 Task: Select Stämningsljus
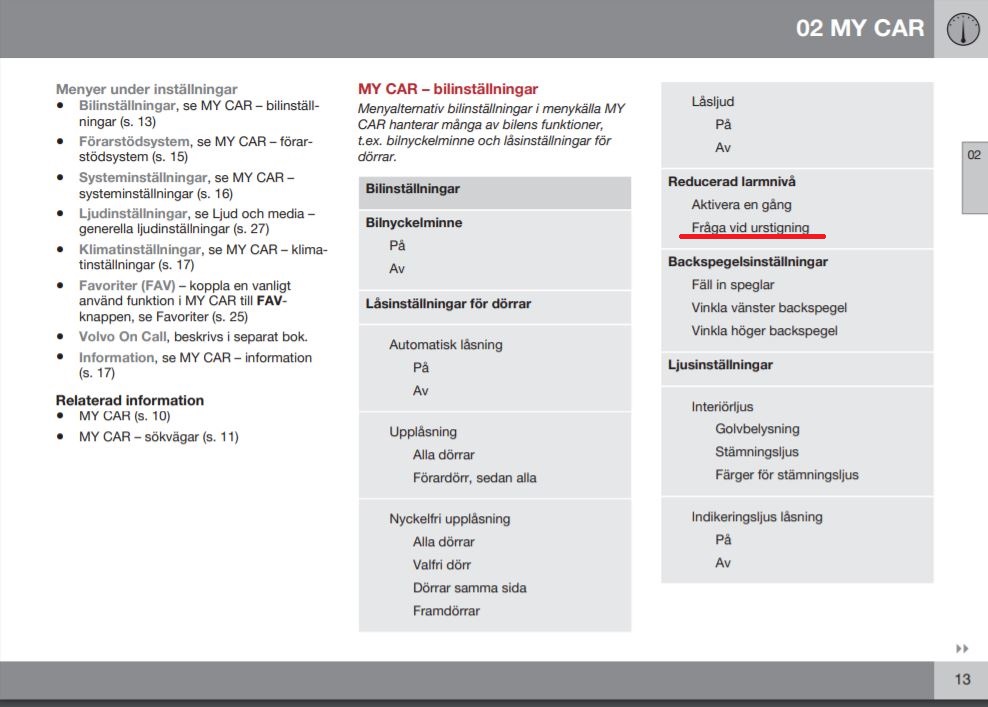(x=757, y=452)
